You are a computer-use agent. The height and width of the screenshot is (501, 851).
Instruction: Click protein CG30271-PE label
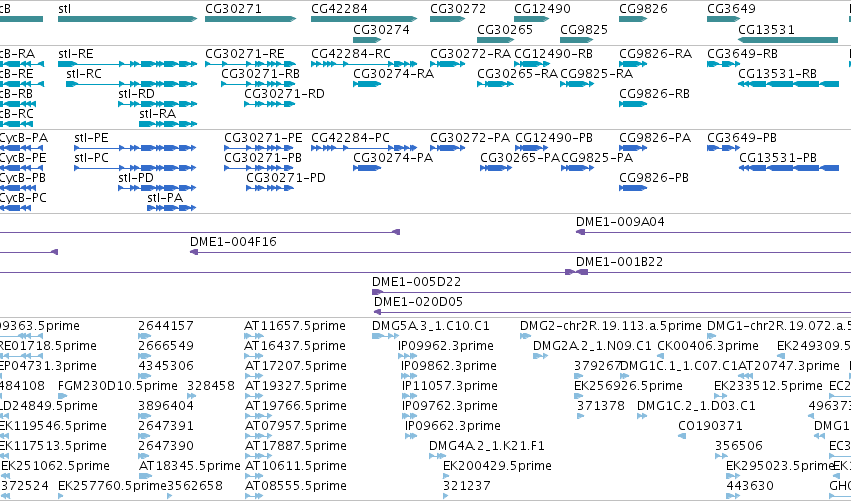coord(263,138)
